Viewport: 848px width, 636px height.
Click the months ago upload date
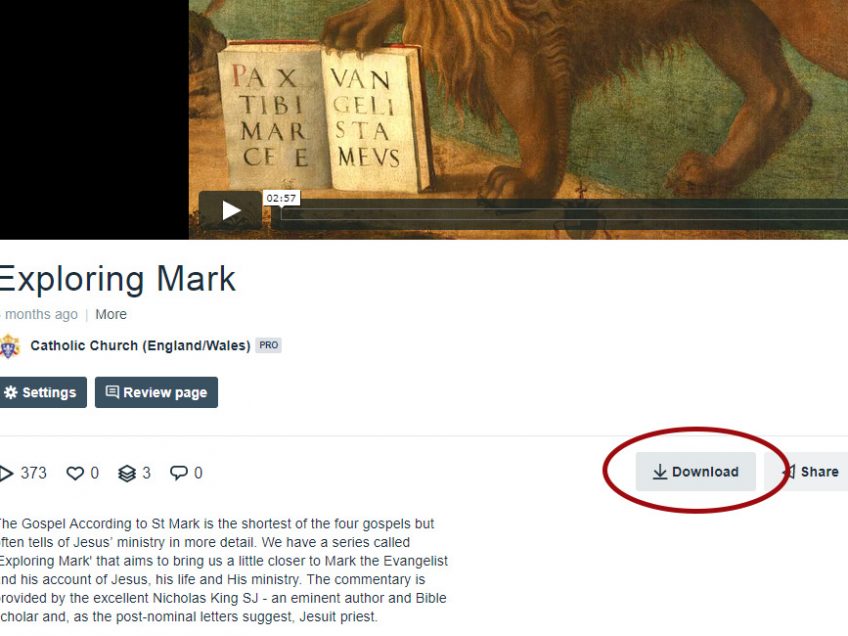[39, 314]
